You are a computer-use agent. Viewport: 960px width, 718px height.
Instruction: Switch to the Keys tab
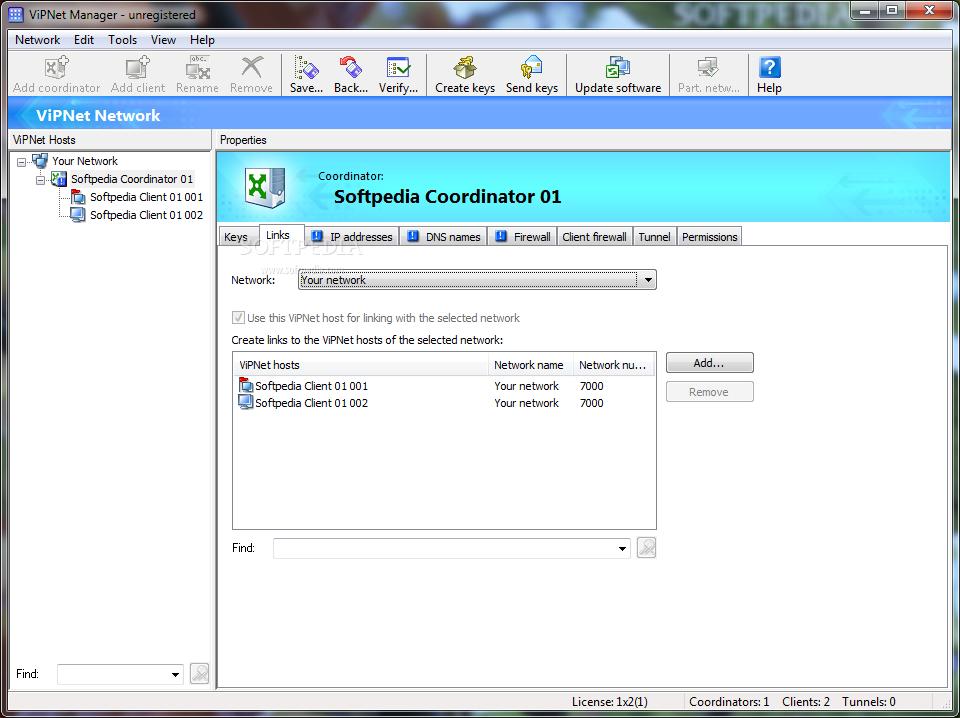point(236,237)
